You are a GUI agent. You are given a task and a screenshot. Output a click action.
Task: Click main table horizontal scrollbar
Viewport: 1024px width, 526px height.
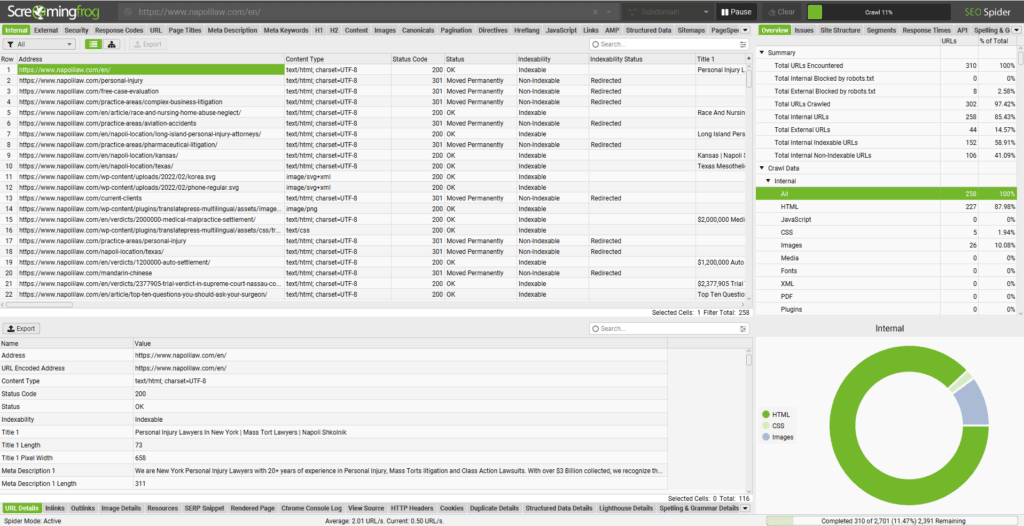coord(37,304)
